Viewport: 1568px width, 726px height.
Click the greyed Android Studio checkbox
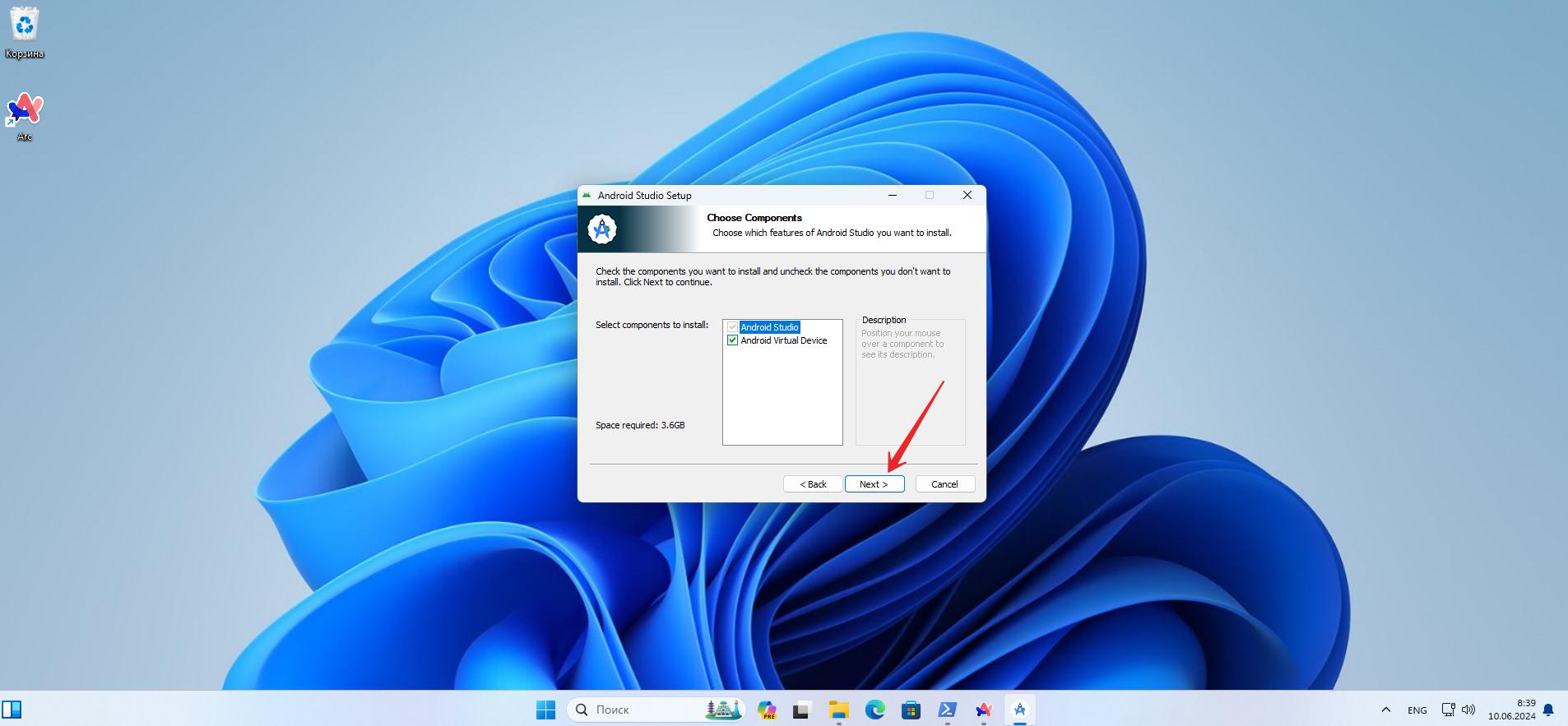pos(732,327)
